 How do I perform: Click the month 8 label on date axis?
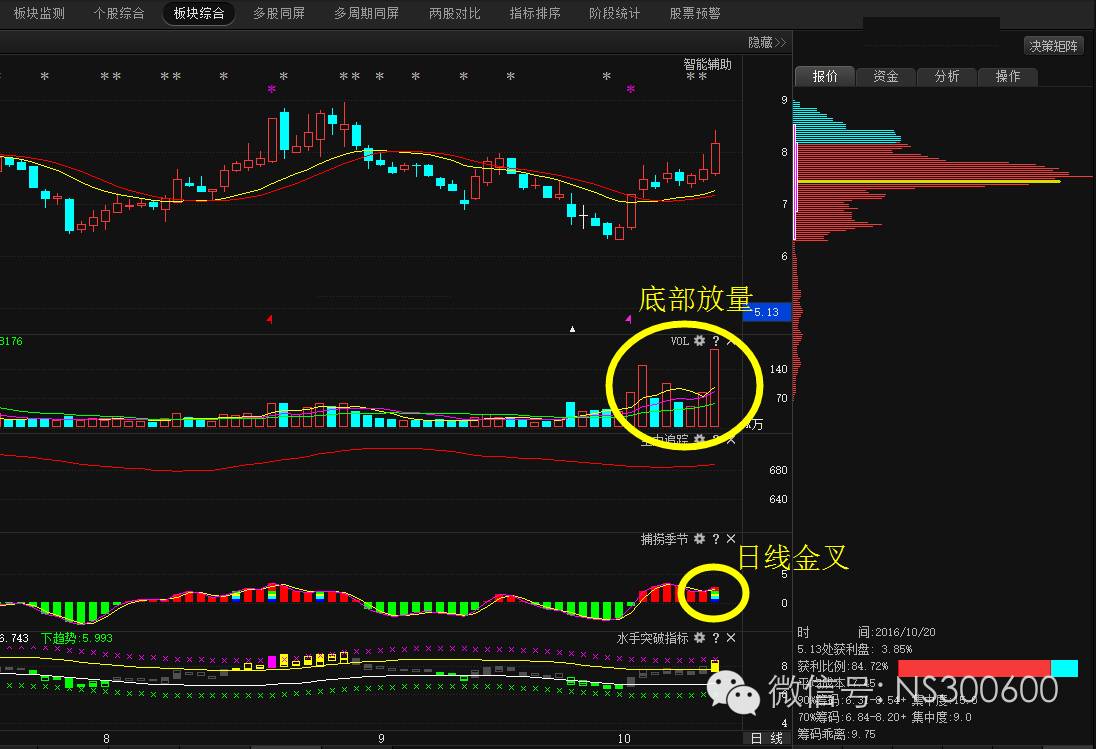pyautogui.click(x=106, y=739)
